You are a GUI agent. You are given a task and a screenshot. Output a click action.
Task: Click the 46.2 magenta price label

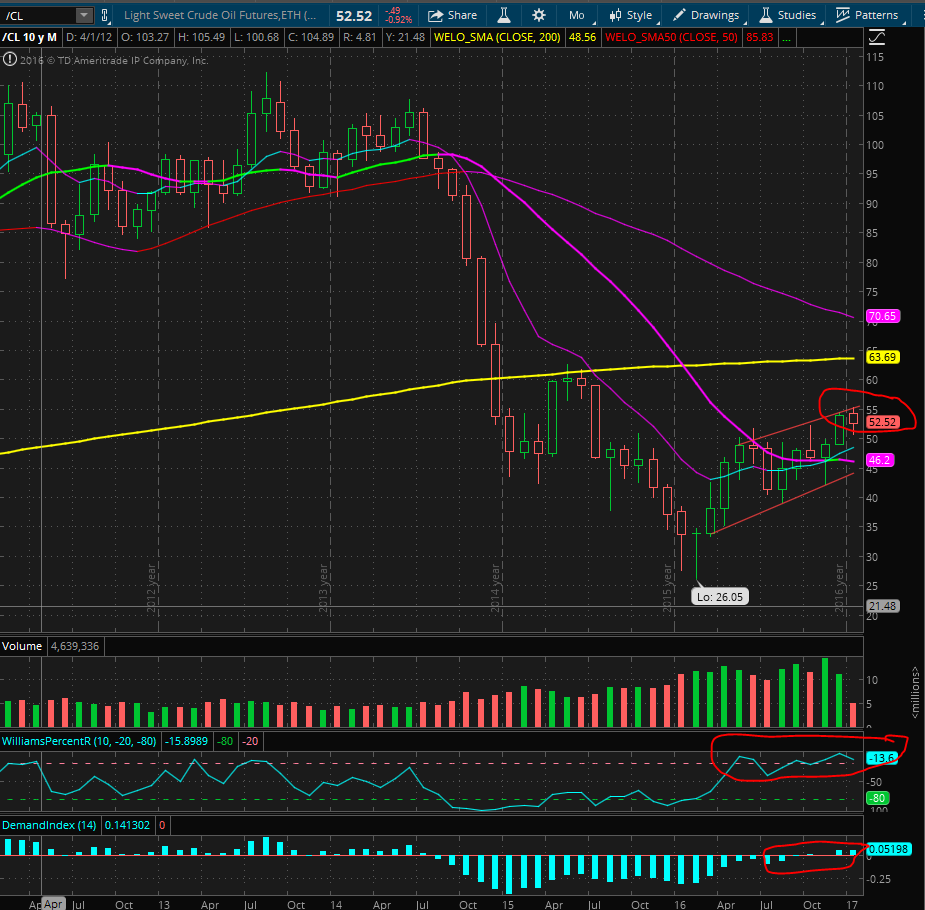tap(880, 460)
